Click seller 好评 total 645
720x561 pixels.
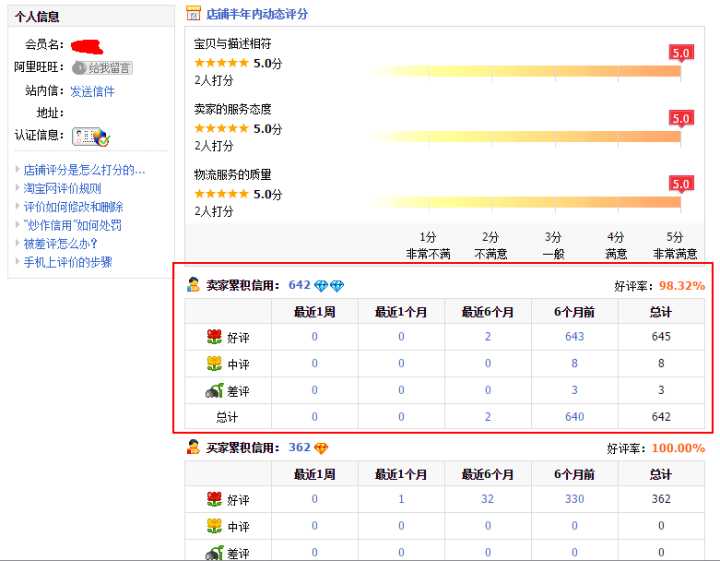661,337
